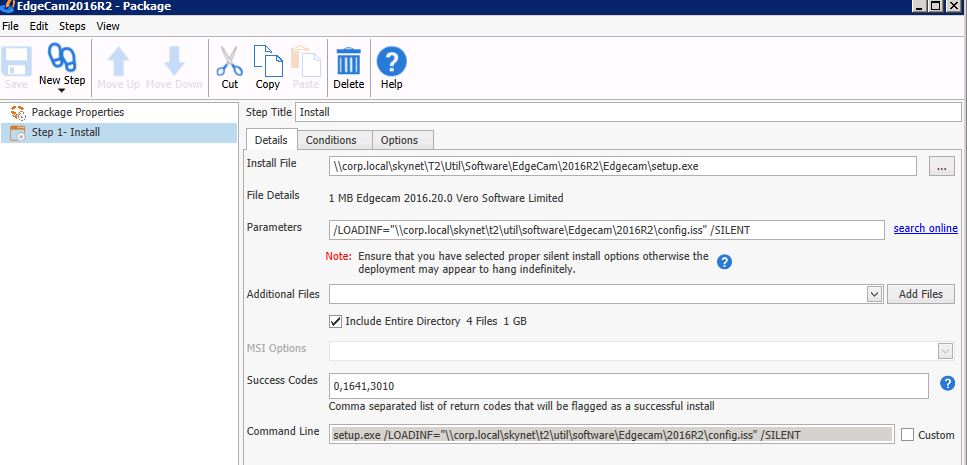The height and width of the screenshot is (465, 967).
Task: Expand the Additional Files dropdown
Action: (873, 294)
